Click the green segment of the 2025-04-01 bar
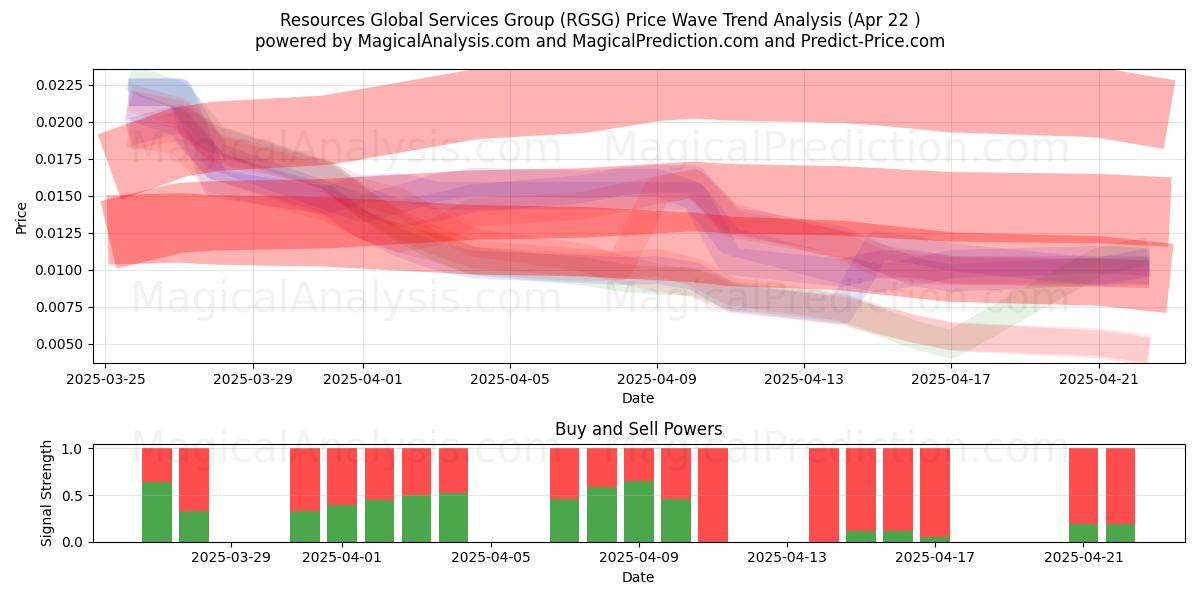The image size is (1200, 600). [342, 523]
